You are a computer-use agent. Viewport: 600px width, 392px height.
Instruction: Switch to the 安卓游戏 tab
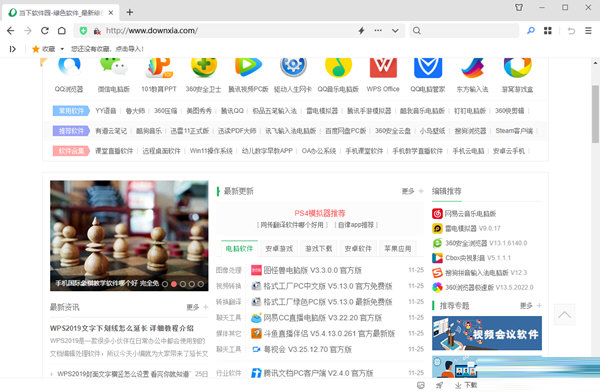(x=279, y=249)
